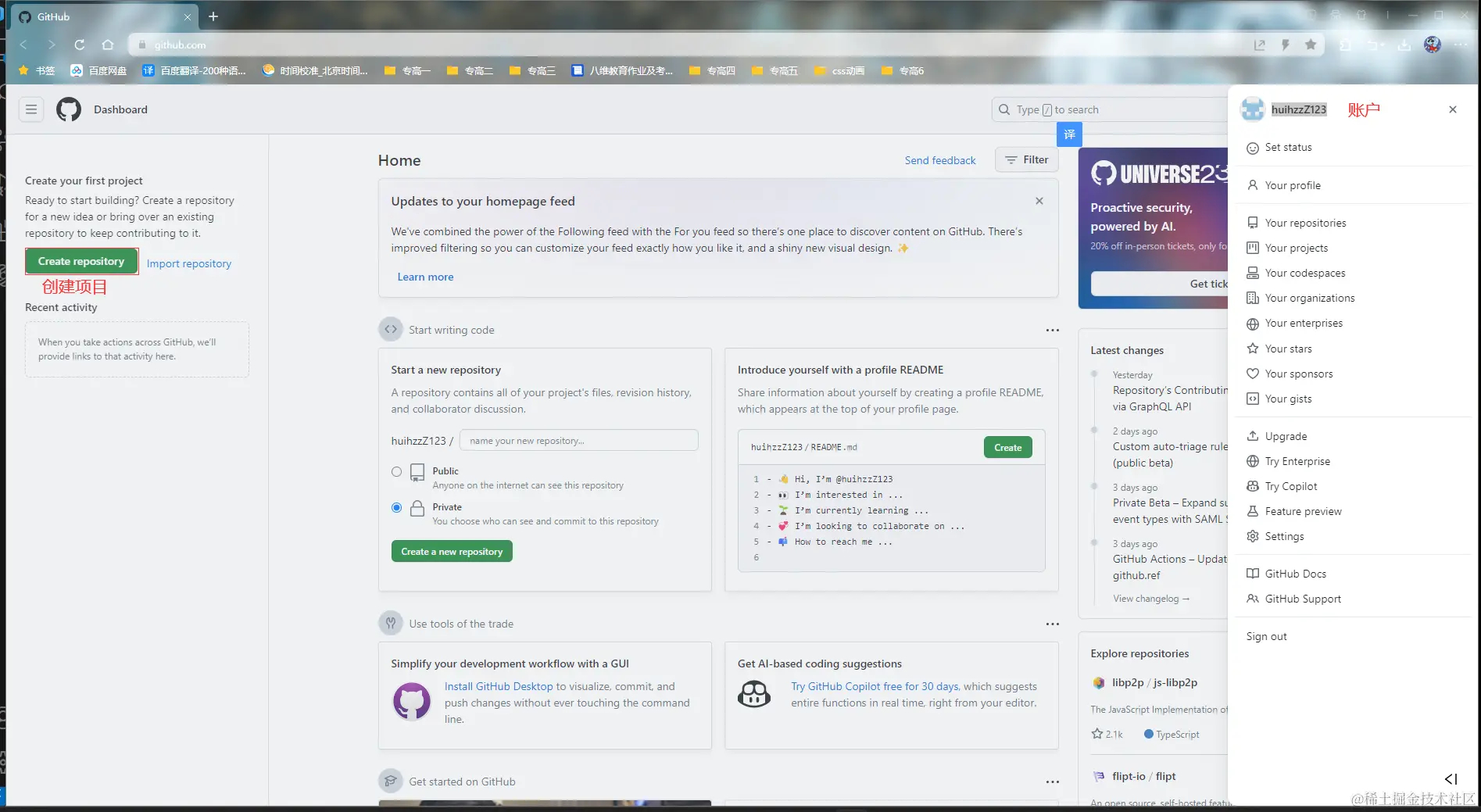Click the View changelog link
1481x812 pixels.
pyautogui.click(x=1151, y=599)
